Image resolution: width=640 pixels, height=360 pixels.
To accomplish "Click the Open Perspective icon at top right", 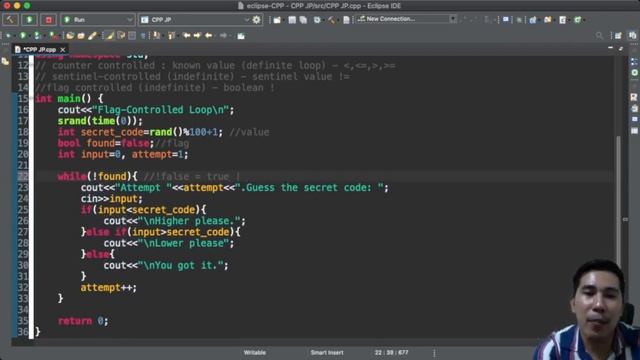I will [619, 36].
